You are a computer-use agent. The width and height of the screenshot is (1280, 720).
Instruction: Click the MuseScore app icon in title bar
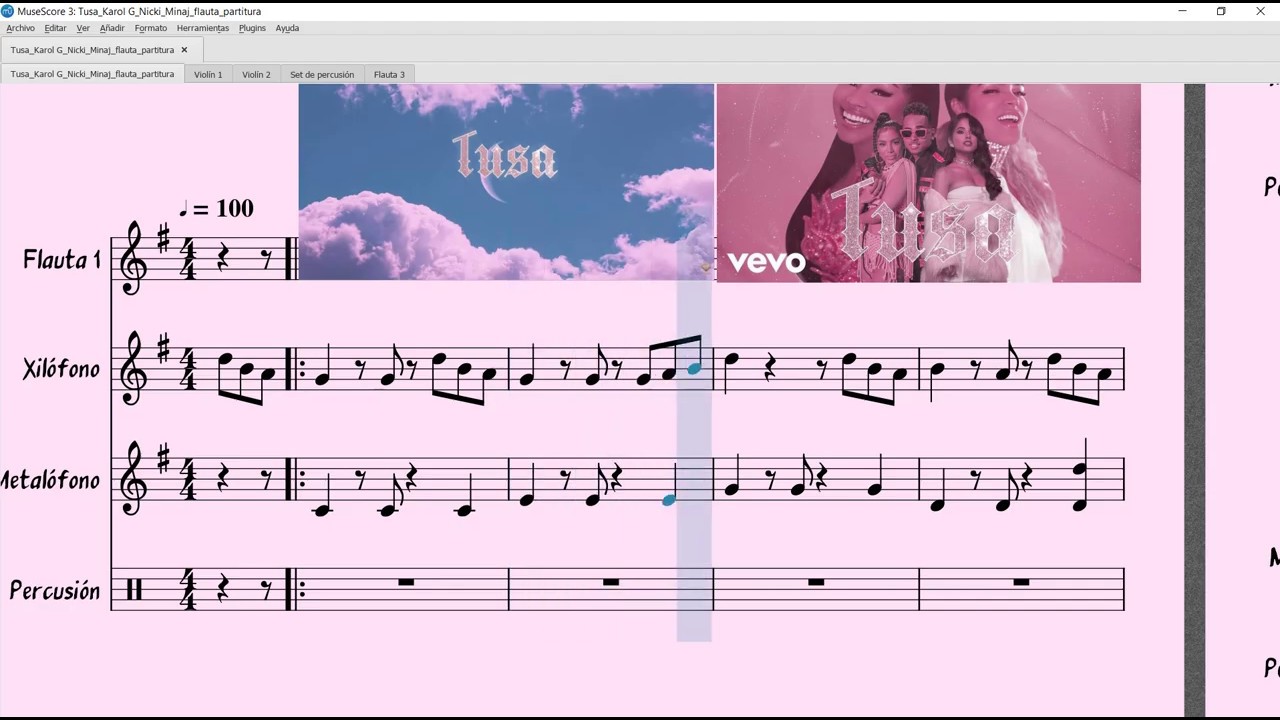(x=8, y=11)
